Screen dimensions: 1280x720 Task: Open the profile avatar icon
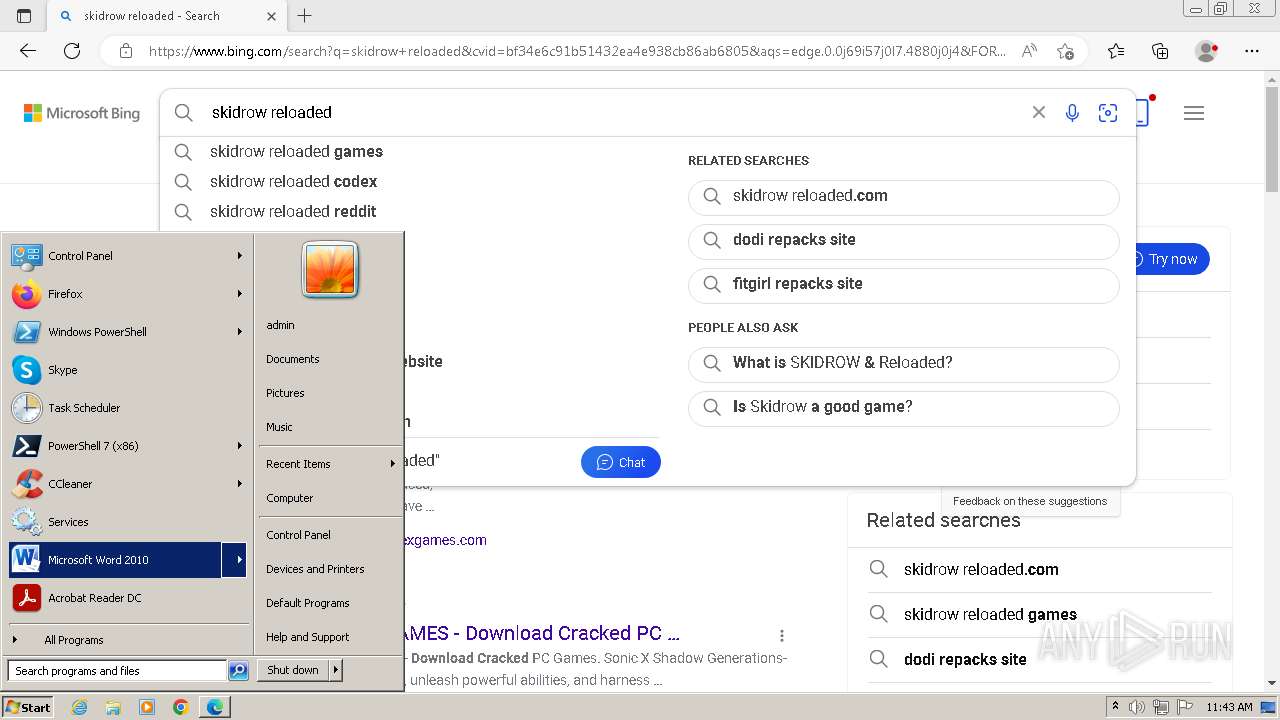[1206, 51]
